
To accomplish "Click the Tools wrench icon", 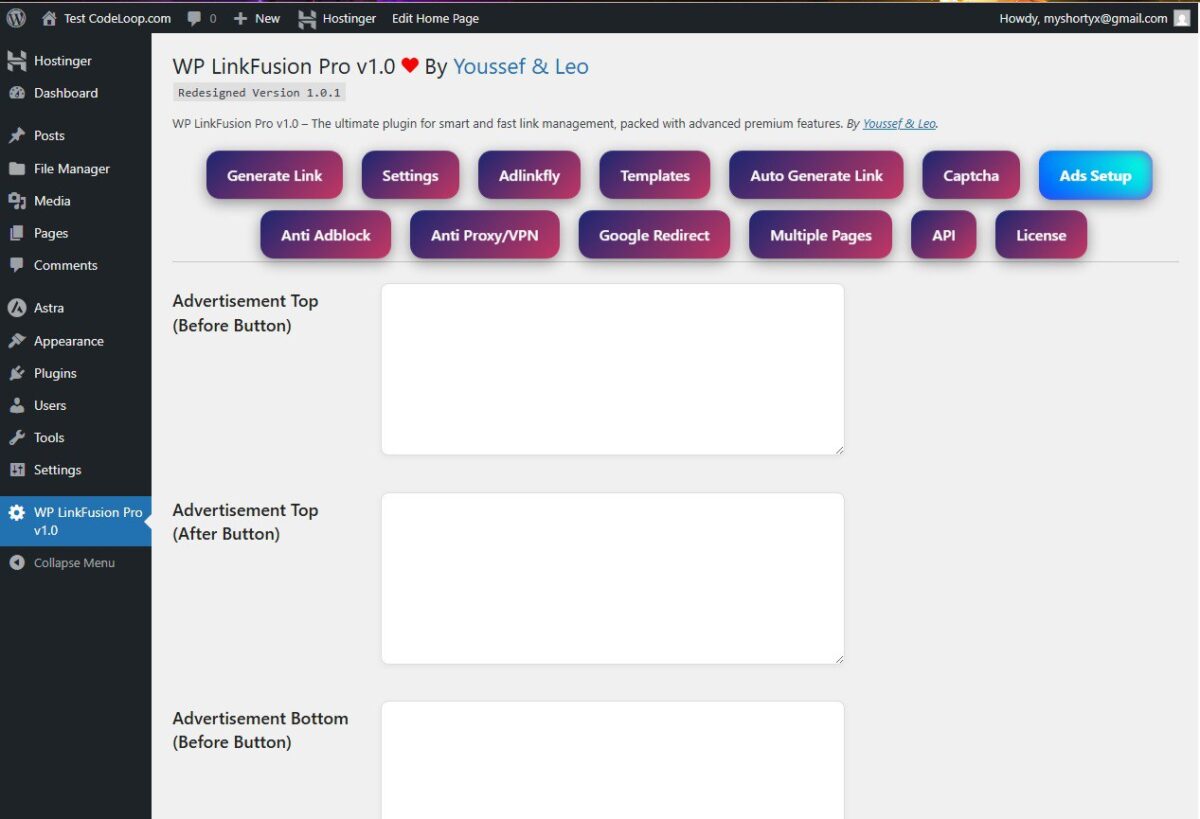I will pos(17,437).
